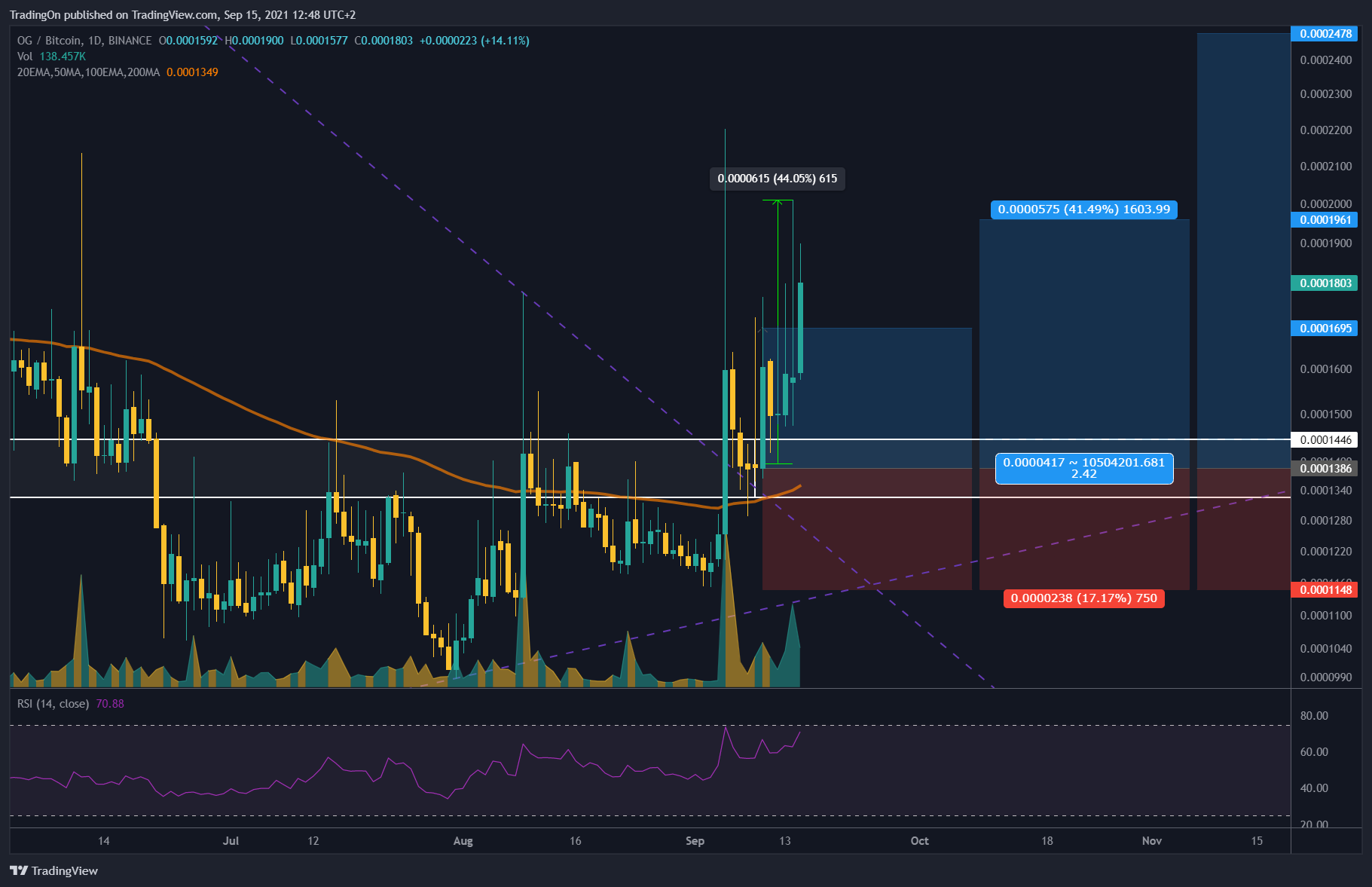Click the TradingView logo at bottom left
Image resolution: width=1372 pixels, height=887 pixels.
[54, 870]
